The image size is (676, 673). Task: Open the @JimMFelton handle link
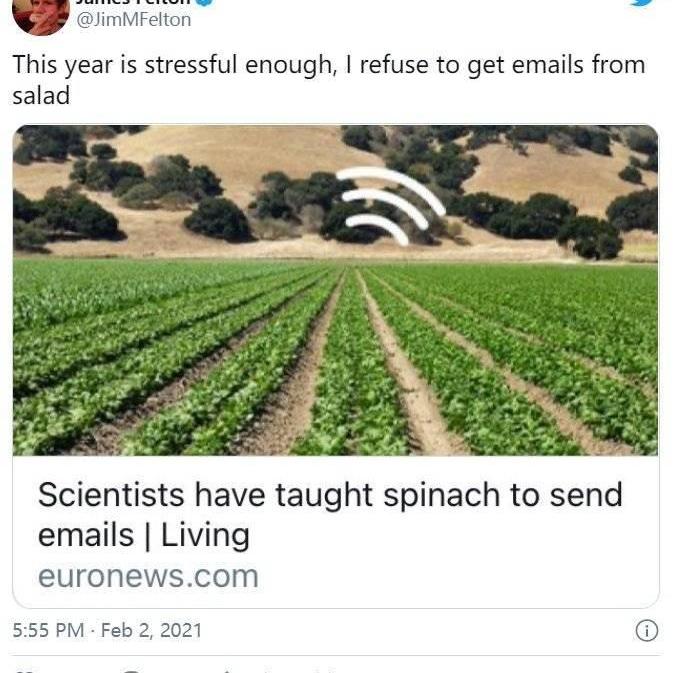click(134, 20)
